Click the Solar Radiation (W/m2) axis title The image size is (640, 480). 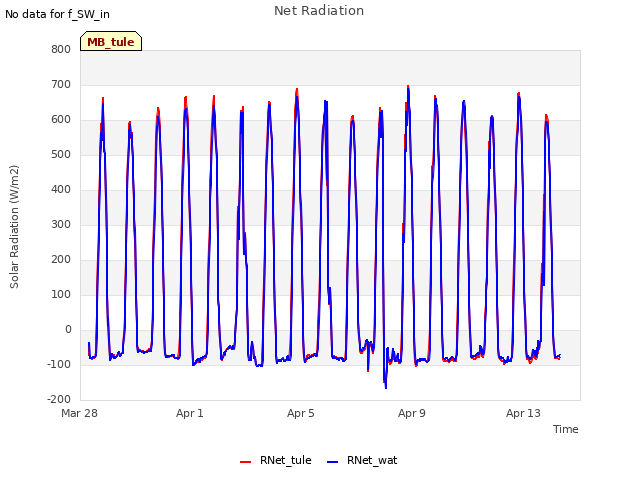[14, 227]
